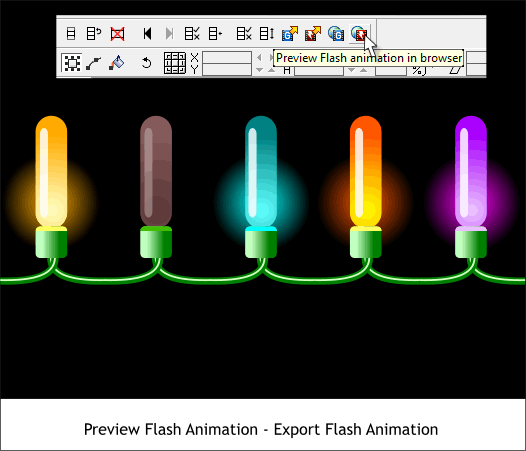This screenshot has width=526, height=451.
Task: Go to the previous animation frame
Action: [x=147, y=34]
